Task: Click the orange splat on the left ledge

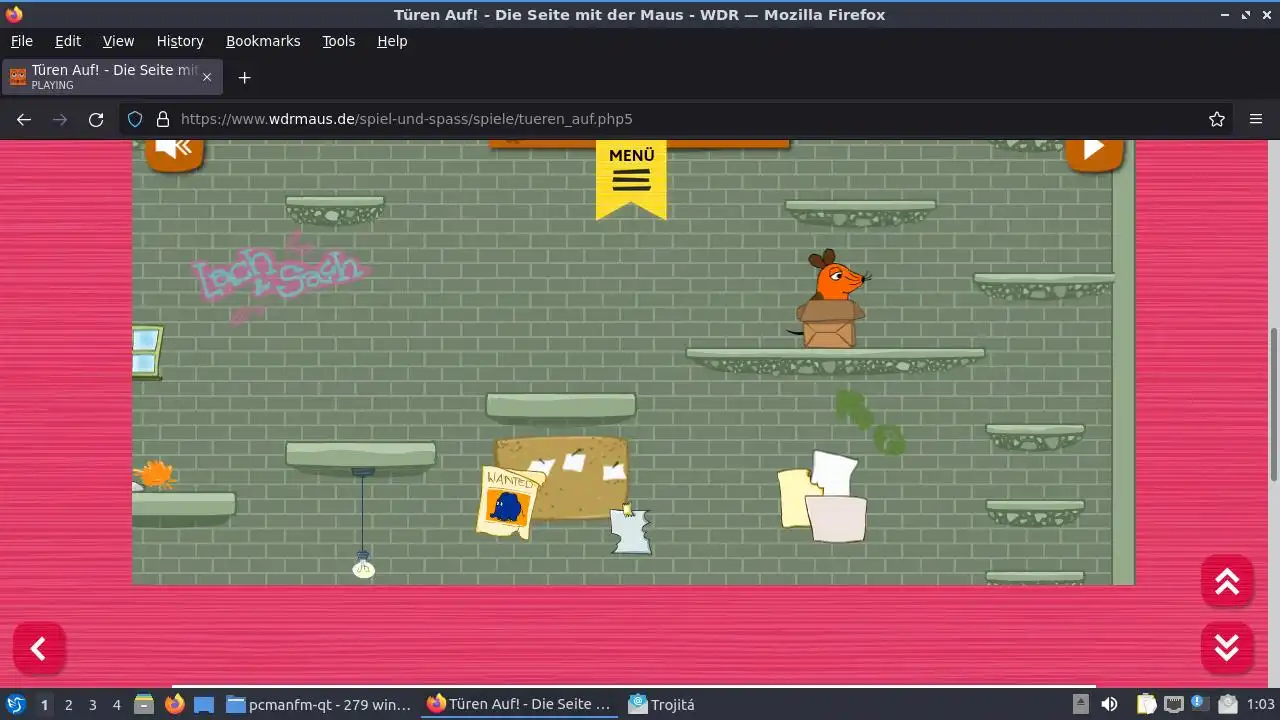Action: coord(155,474)
